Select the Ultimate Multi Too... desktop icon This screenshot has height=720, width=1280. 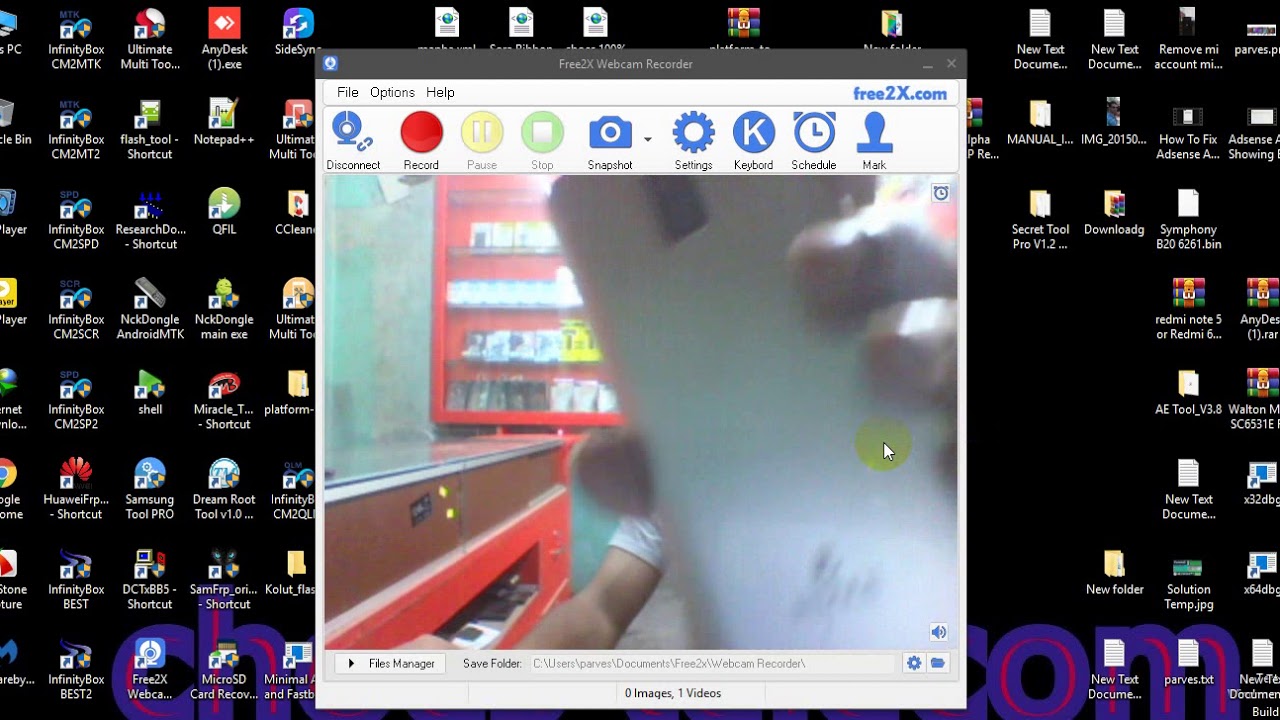point(150,40)
